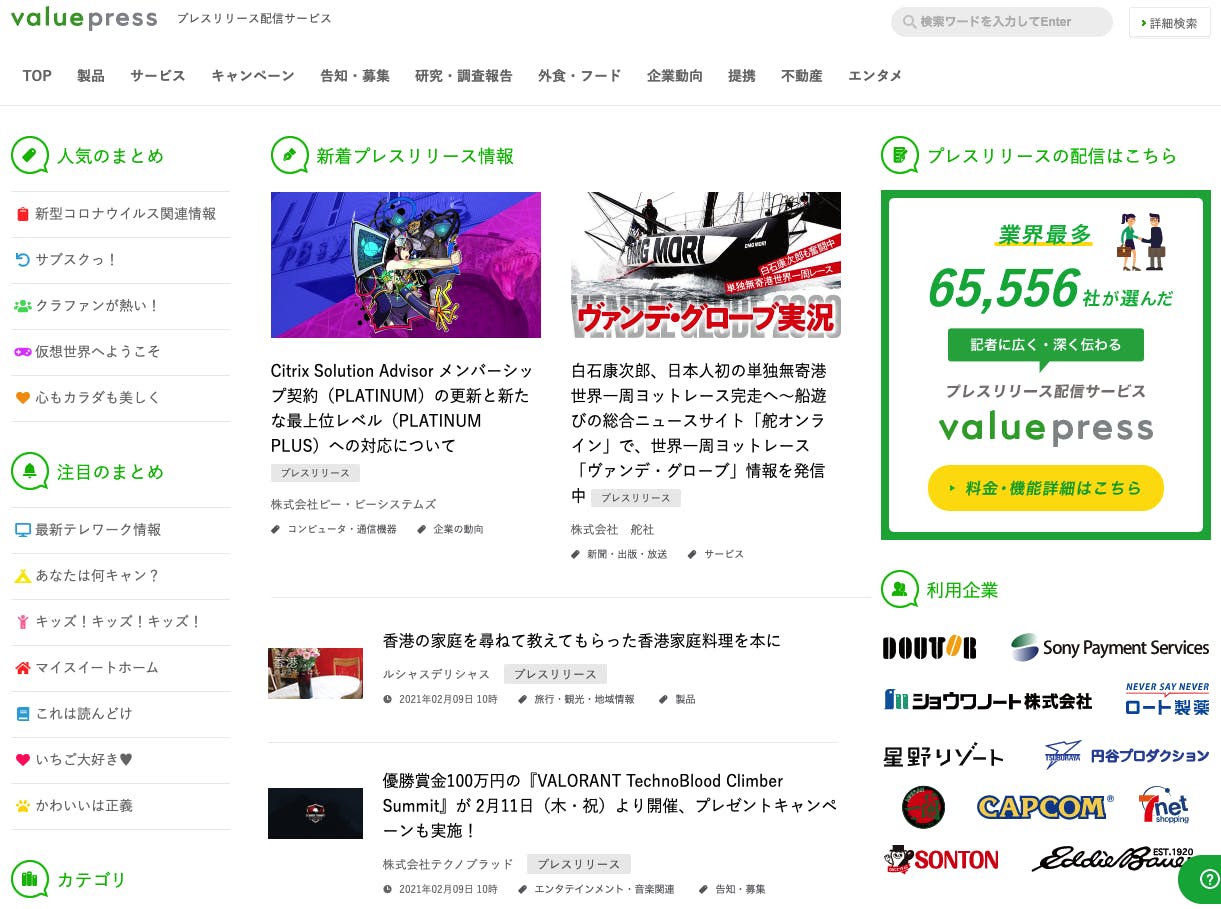Open the 製品 navigation menu item
1221x909 pixels.
tap(91, 76)
